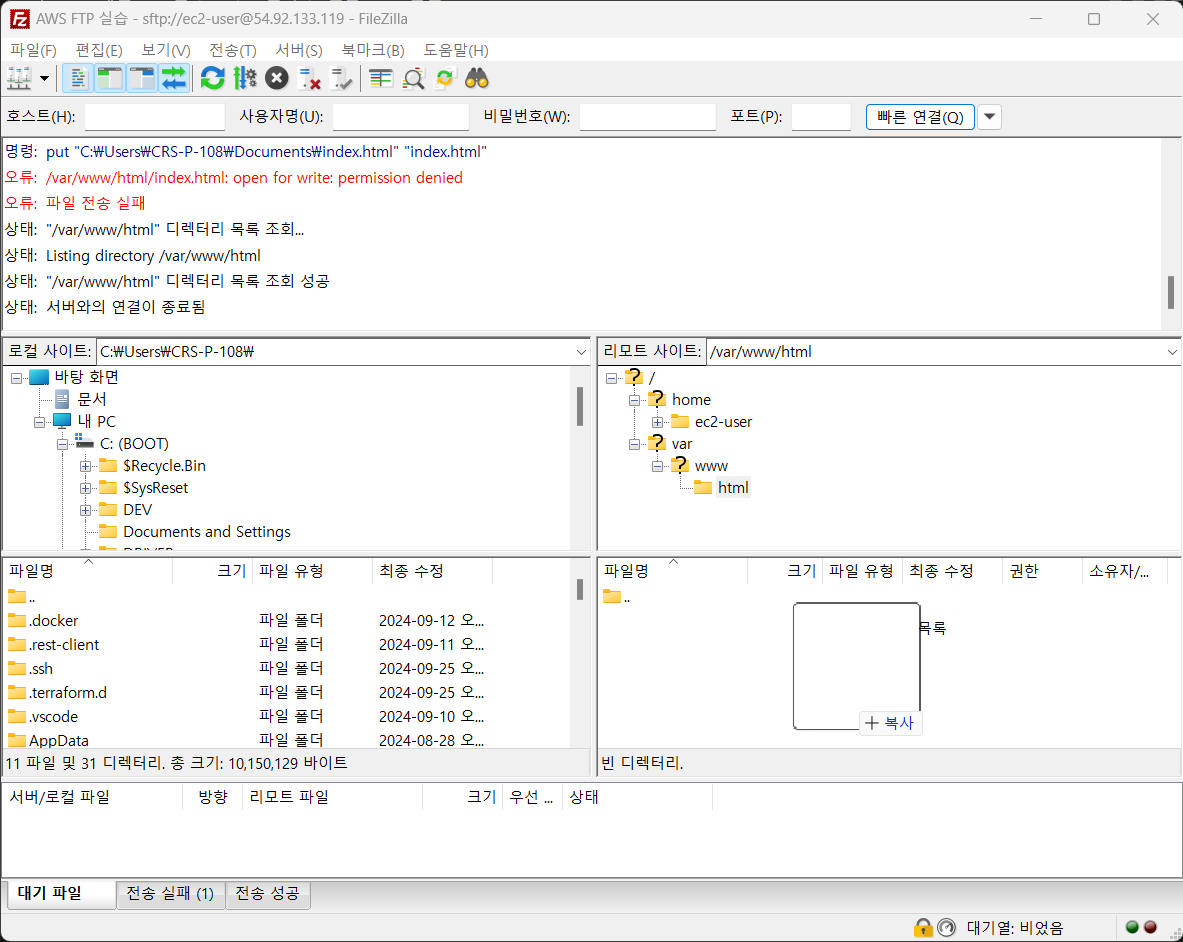The image size is (1183, 942).
Task: Collapse the remote home node
Action: (x=635, y=400)
